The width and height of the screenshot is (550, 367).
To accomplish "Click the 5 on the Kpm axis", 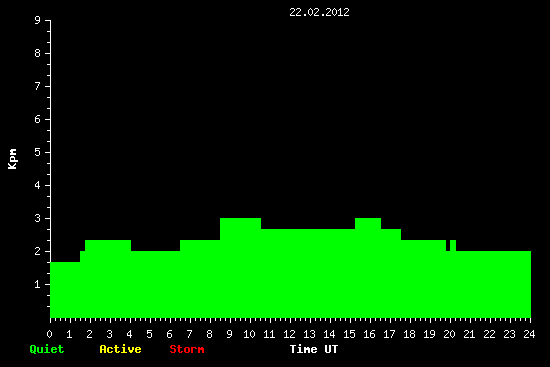I will 38,152.
